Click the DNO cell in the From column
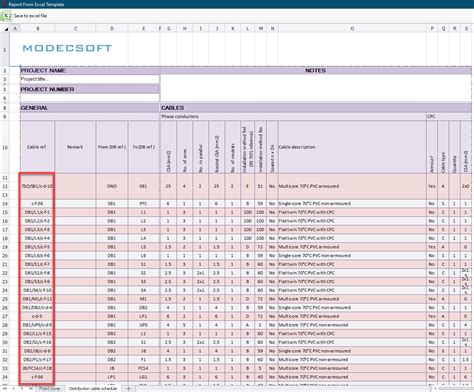 tap(112, 186)
